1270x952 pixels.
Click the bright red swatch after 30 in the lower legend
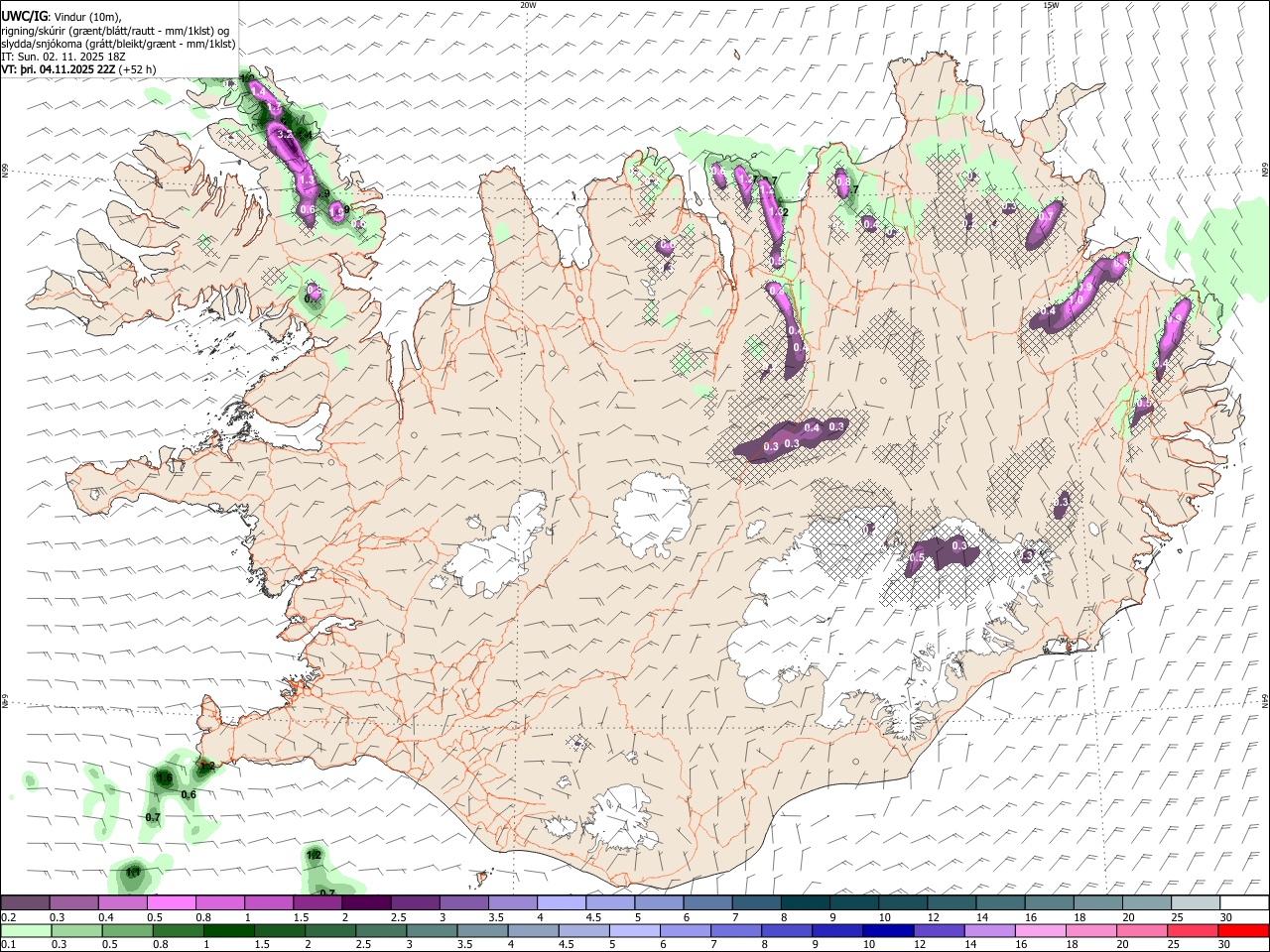point(1242,931)
